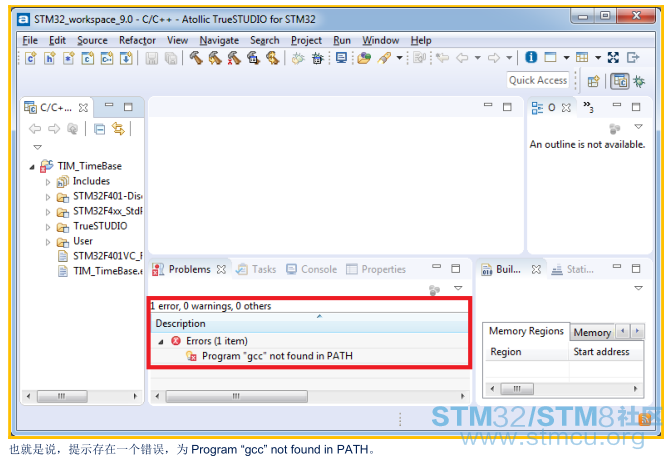Click the back arrow in project explorer
This screenshot has width=669, height=462.
[35, 129]
